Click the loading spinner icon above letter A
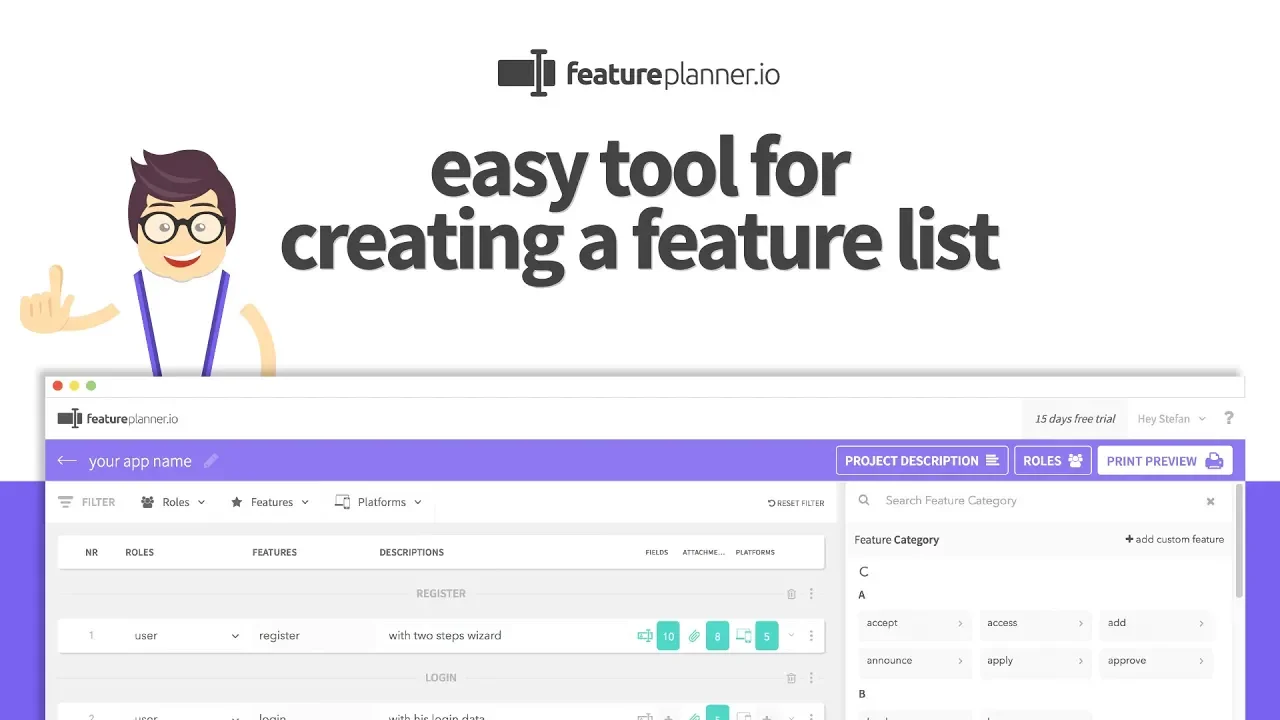Screen dimensions: 1280x720 pyautogui.click(x=864, y=572)
